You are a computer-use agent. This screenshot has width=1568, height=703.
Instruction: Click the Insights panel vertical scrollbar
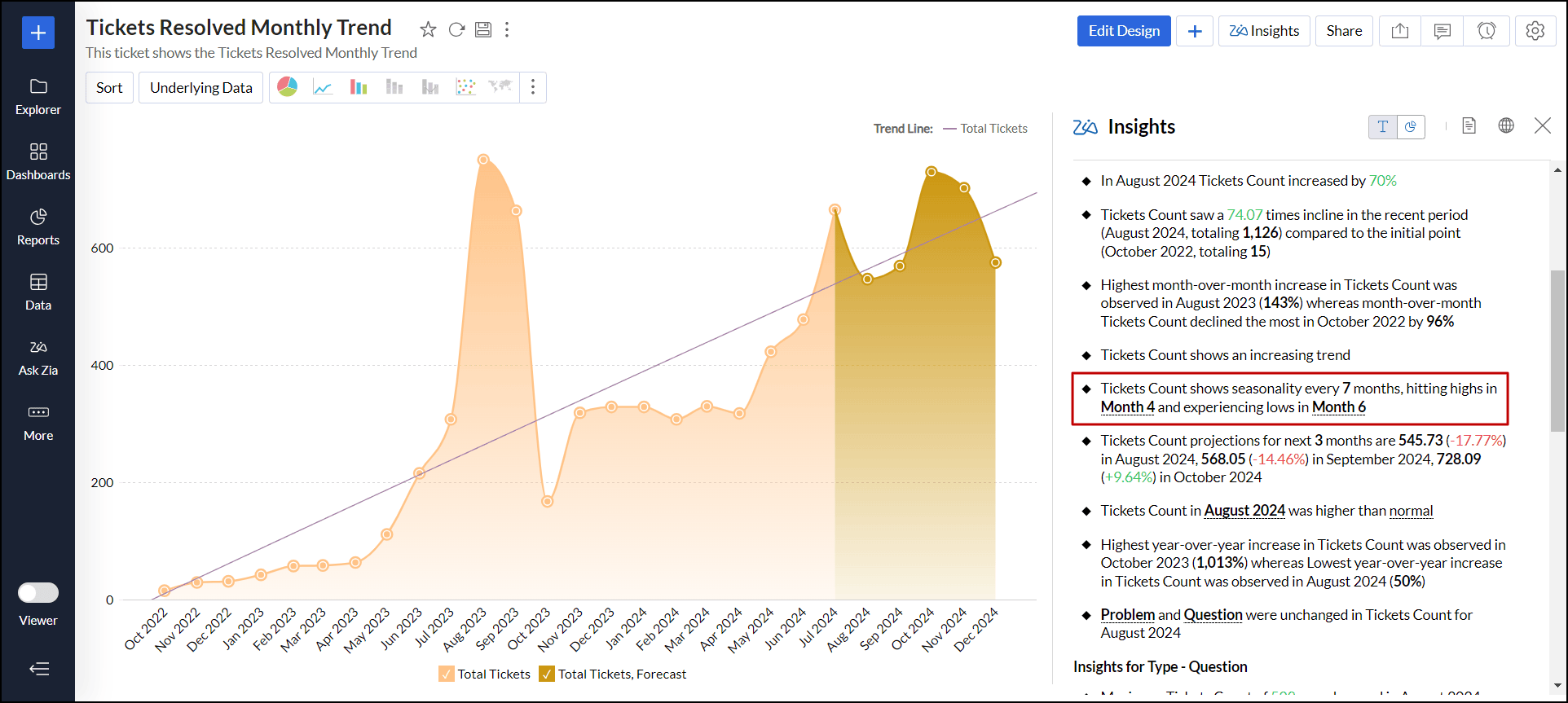(1557, 350)
